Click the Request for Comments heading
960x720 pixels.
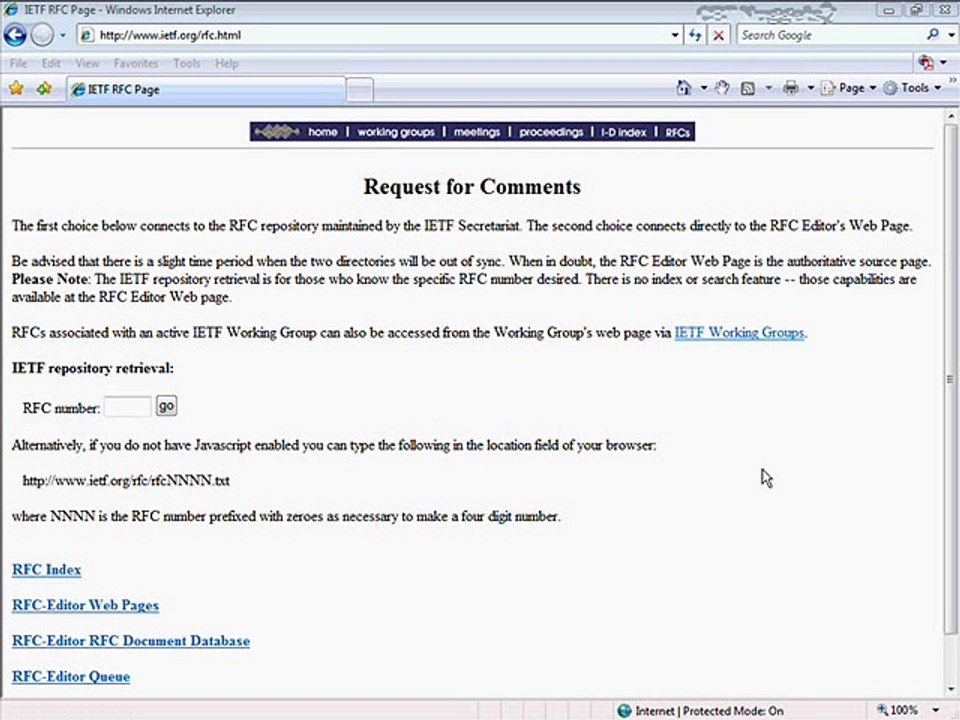tap(472, 187)
